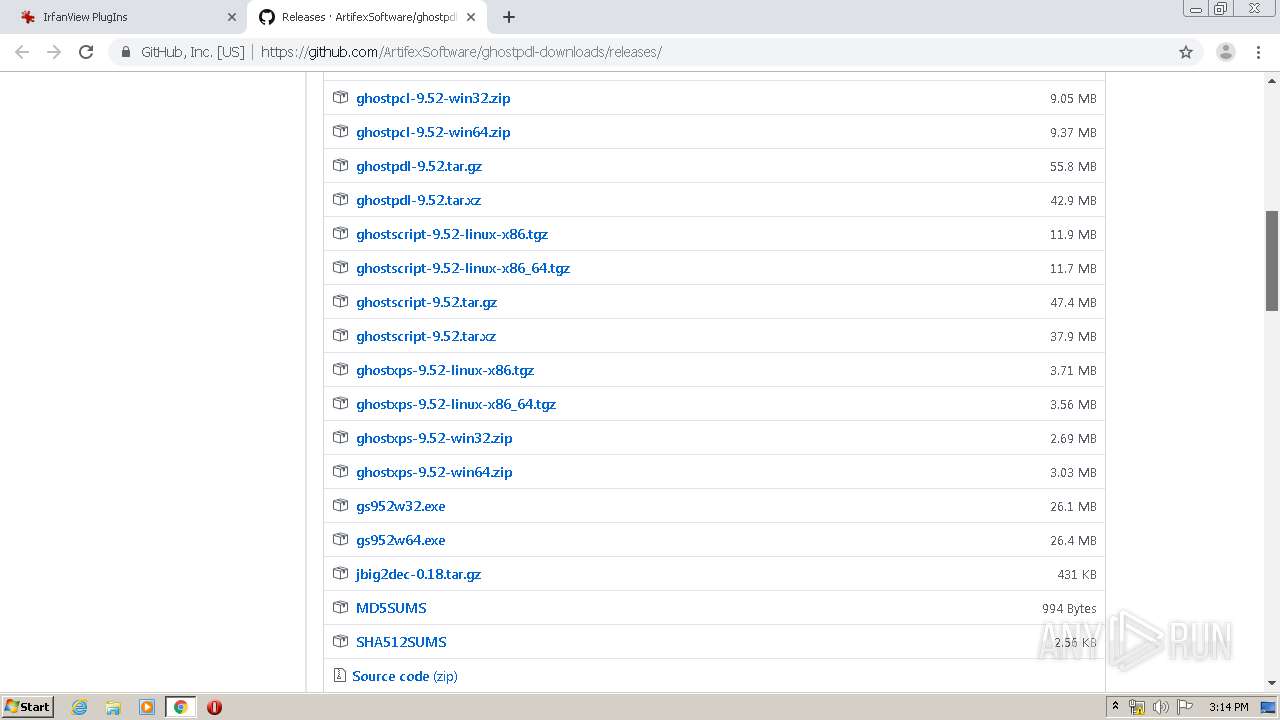Download ghostxps-9.52-linux-x86_64.tgz

[x=456, y=404]
